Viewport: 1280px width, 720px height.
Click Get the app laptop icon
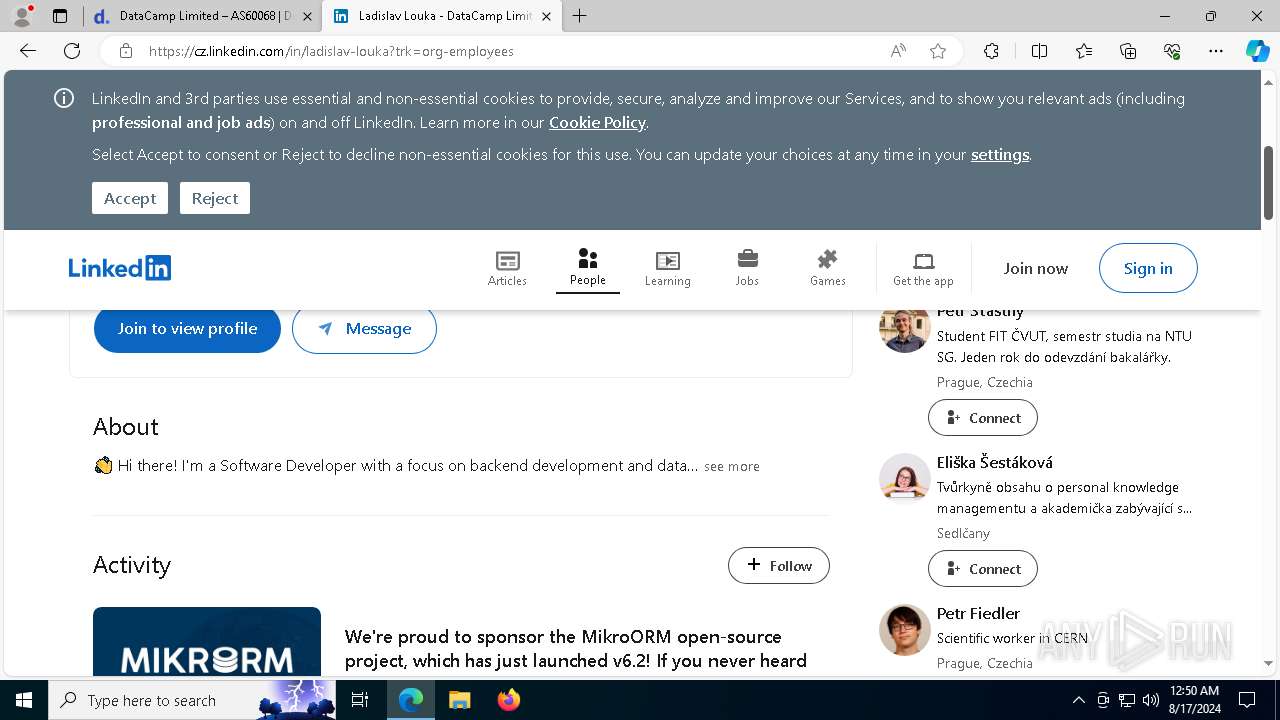click(923, 268)
